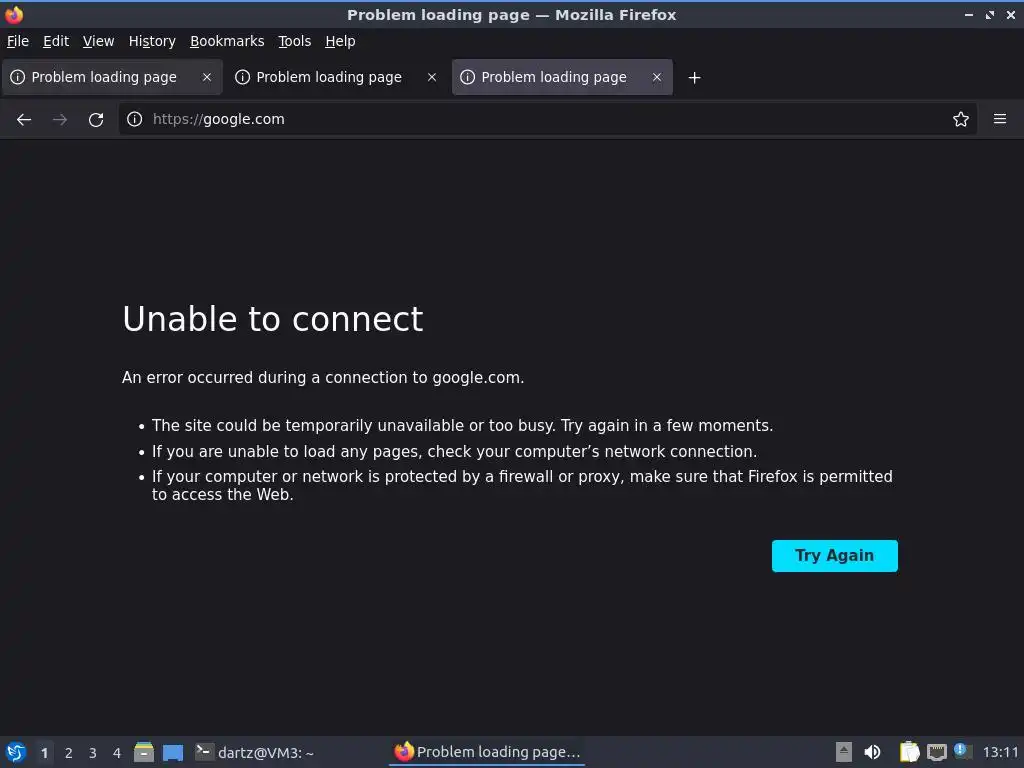Open the Bookmarks menu
The height and width of the screenshot is (768, 1024).
click(227, 41)
